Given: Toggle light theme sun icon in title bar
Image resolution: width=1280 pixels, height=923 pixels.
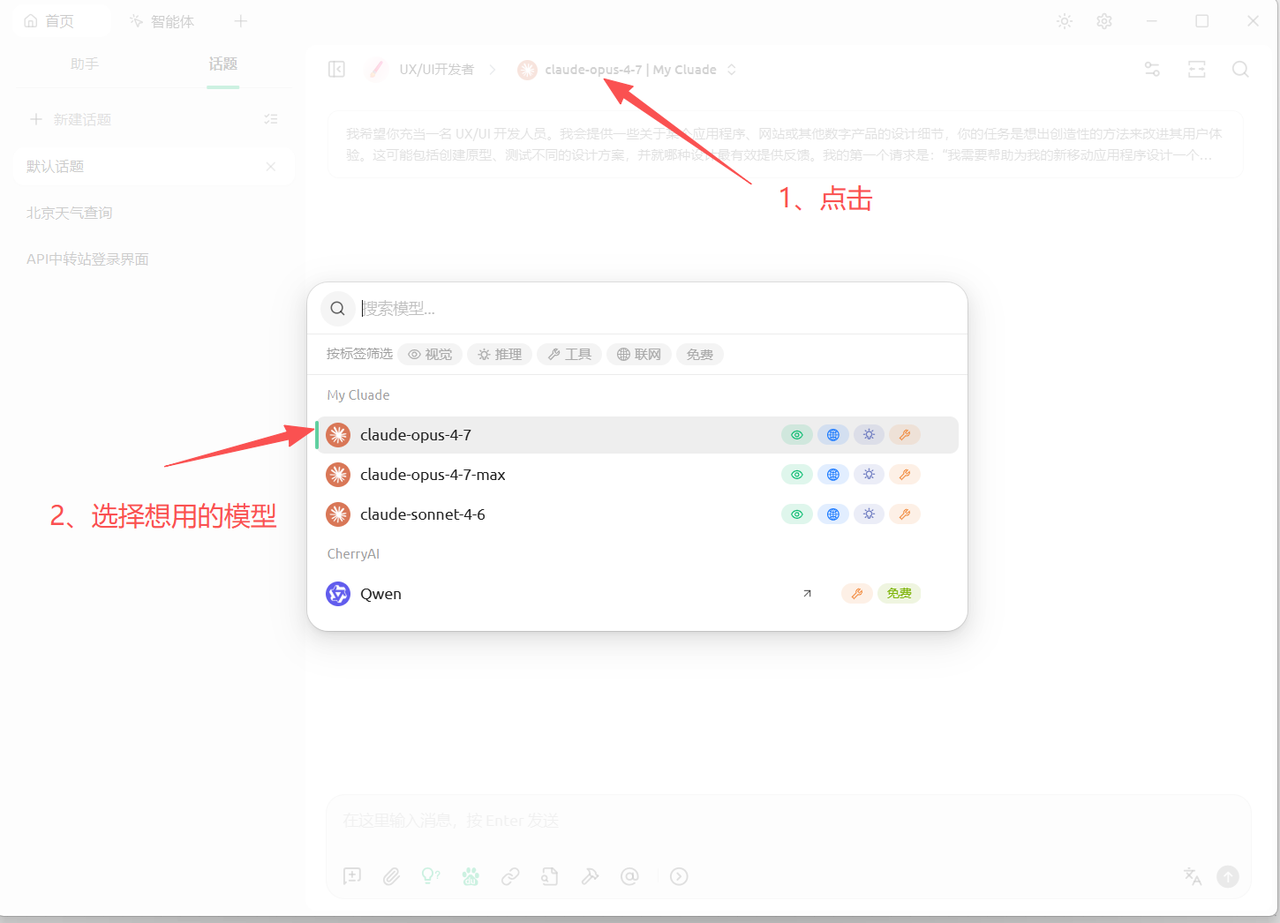Looking at the screenshot, I should [1064, 21].
